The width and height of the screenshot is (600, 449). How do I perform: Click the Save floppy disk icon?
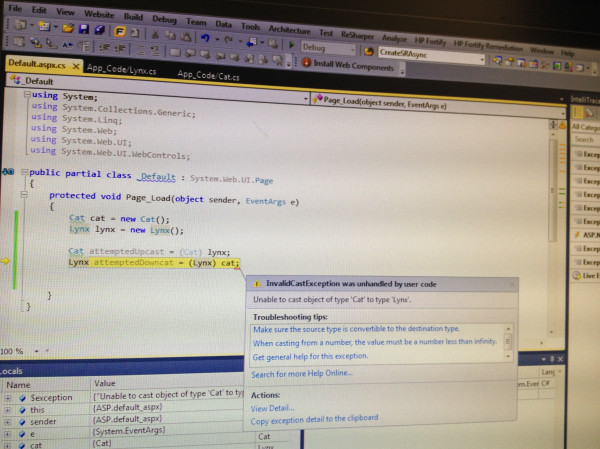coord(84,29)
